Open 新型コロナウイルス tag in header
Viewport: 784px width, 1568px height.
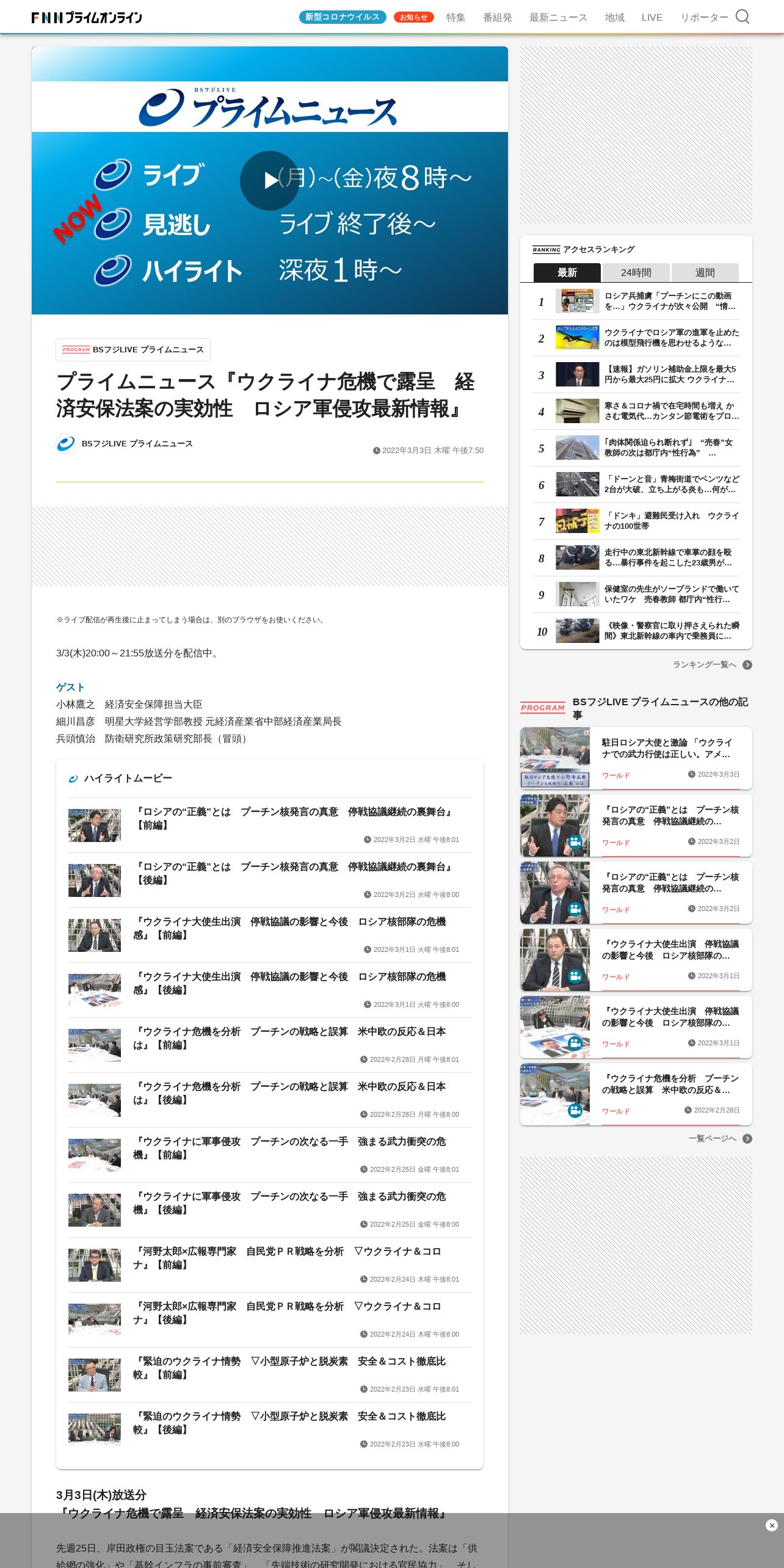pos(343,17)
